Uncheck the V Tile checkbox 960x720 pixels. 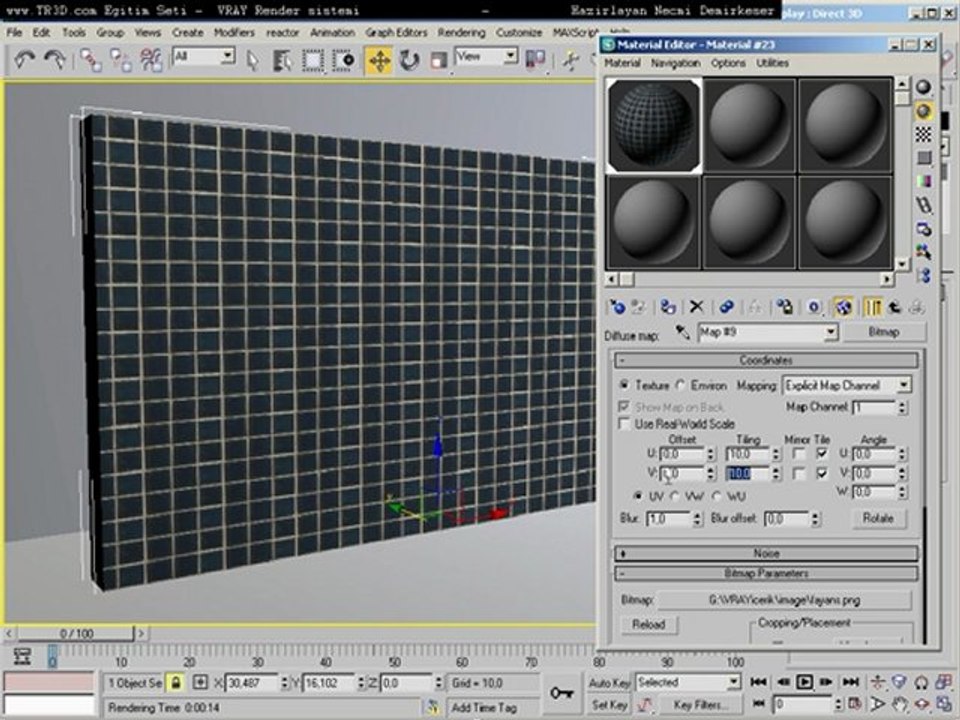coord(822,473)
